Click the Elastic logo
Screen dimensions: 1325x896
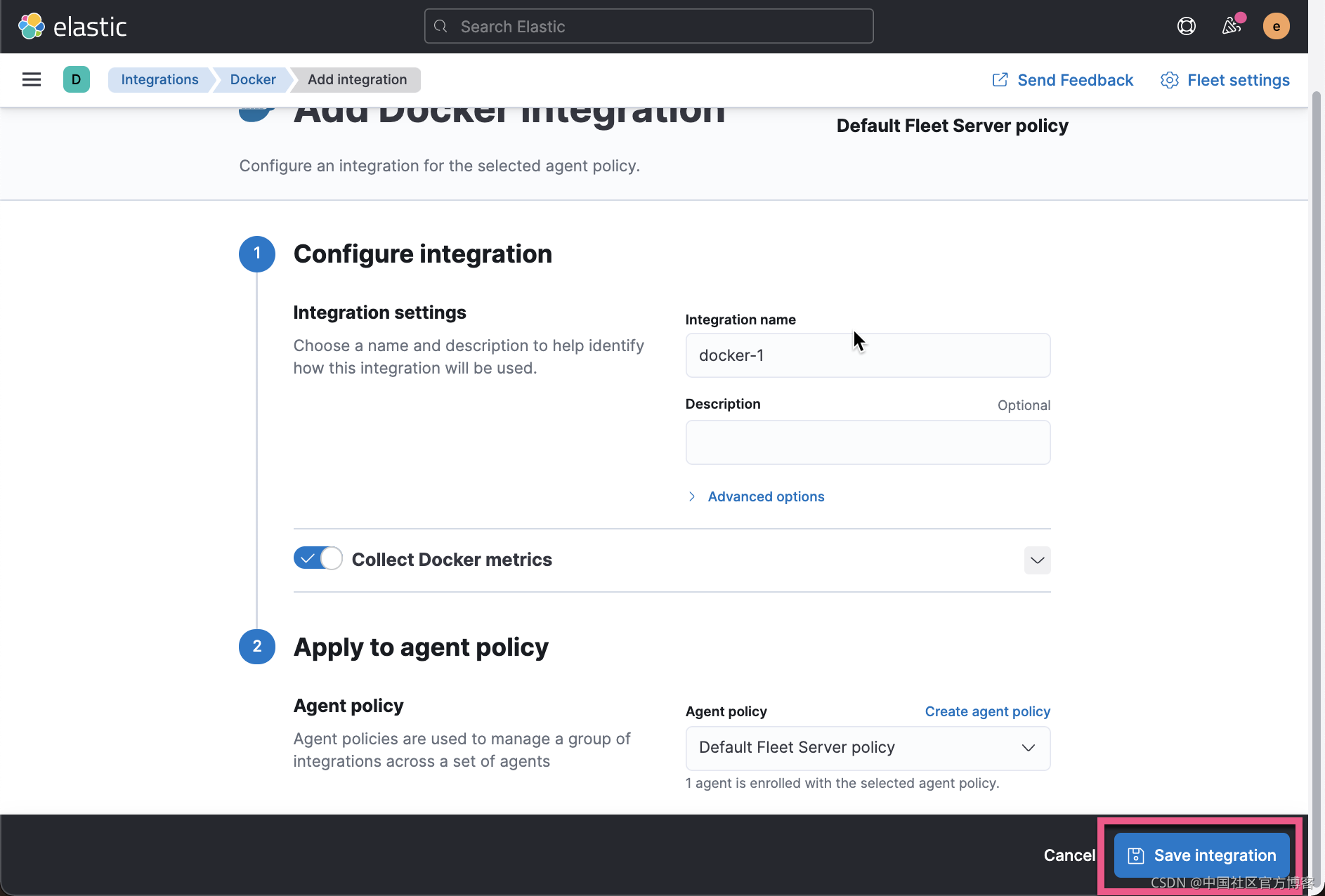(x=72, y=27)
